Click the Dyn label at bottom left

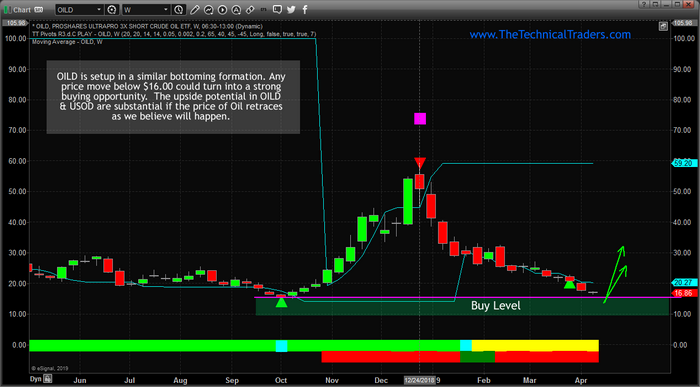(x=35, y=379)
